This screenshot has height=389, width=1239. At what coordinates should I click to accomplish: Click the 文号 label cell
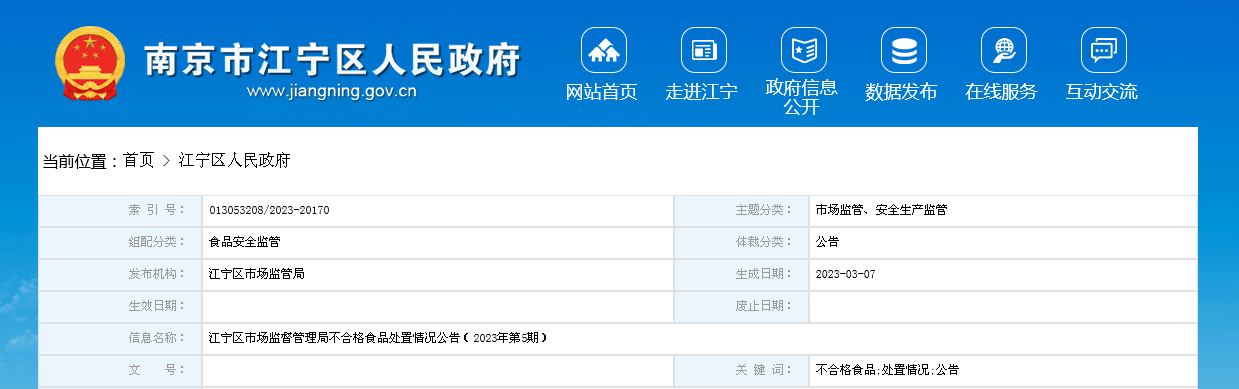point(120,370)
